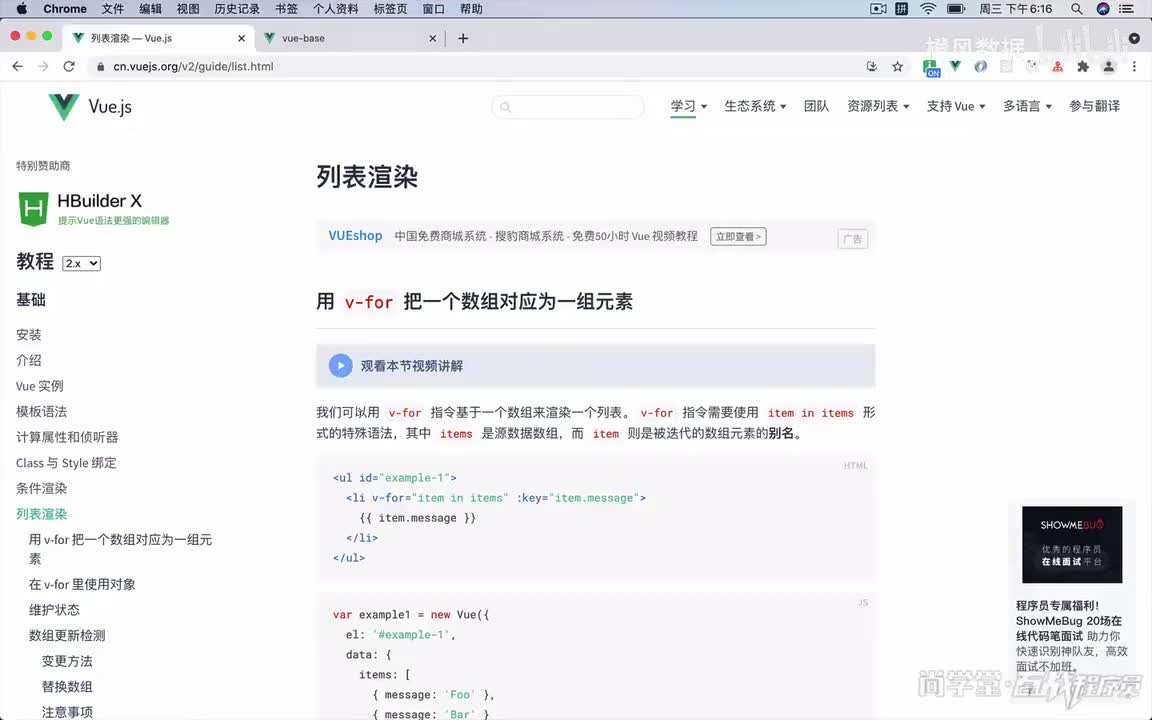Bookmark page with the star icon
This screenshot has height=720, width=1152.
pos(897,66)
